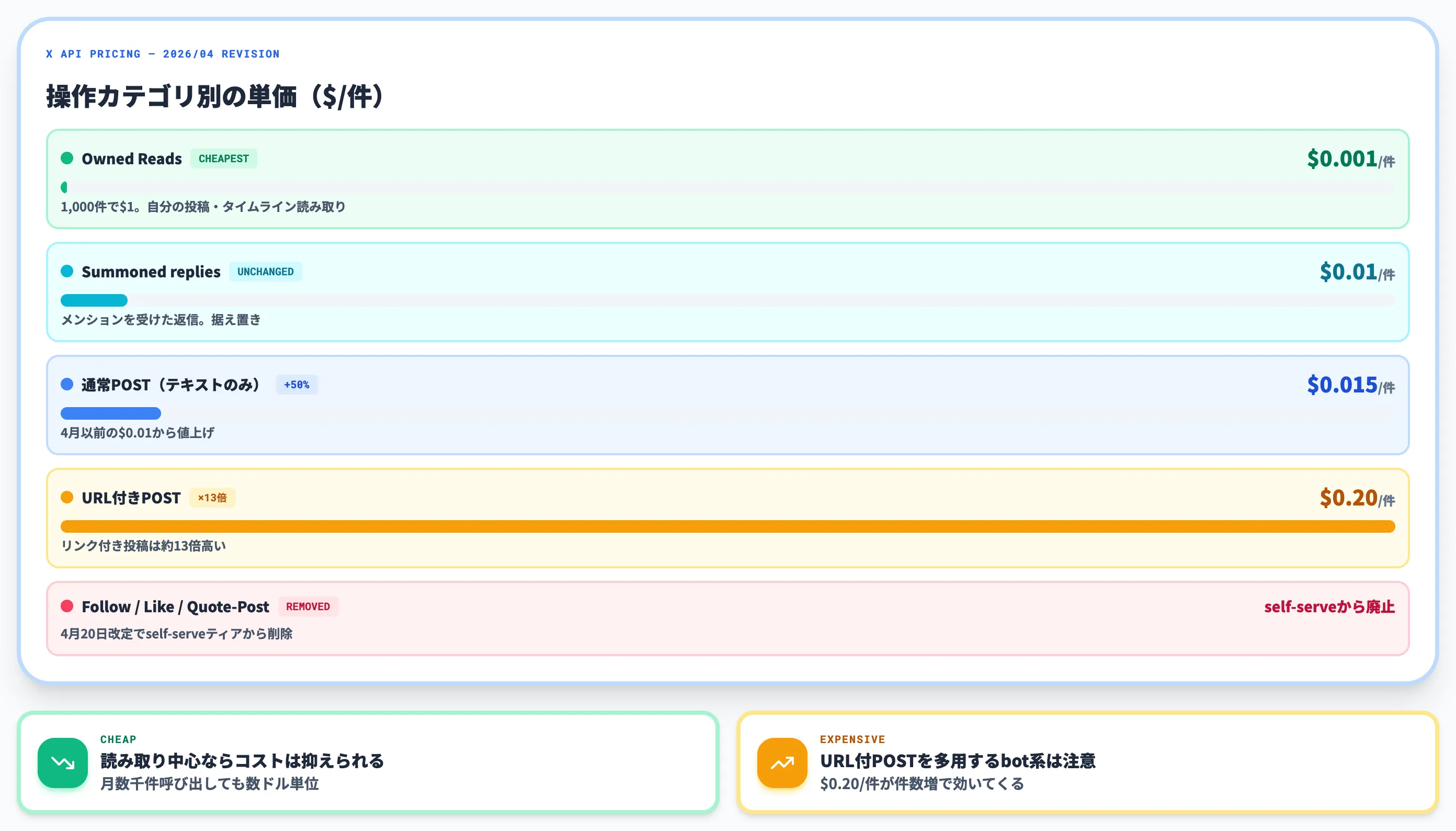Click the +50% badge
1456x831 pixels.
tap(297, 385)
